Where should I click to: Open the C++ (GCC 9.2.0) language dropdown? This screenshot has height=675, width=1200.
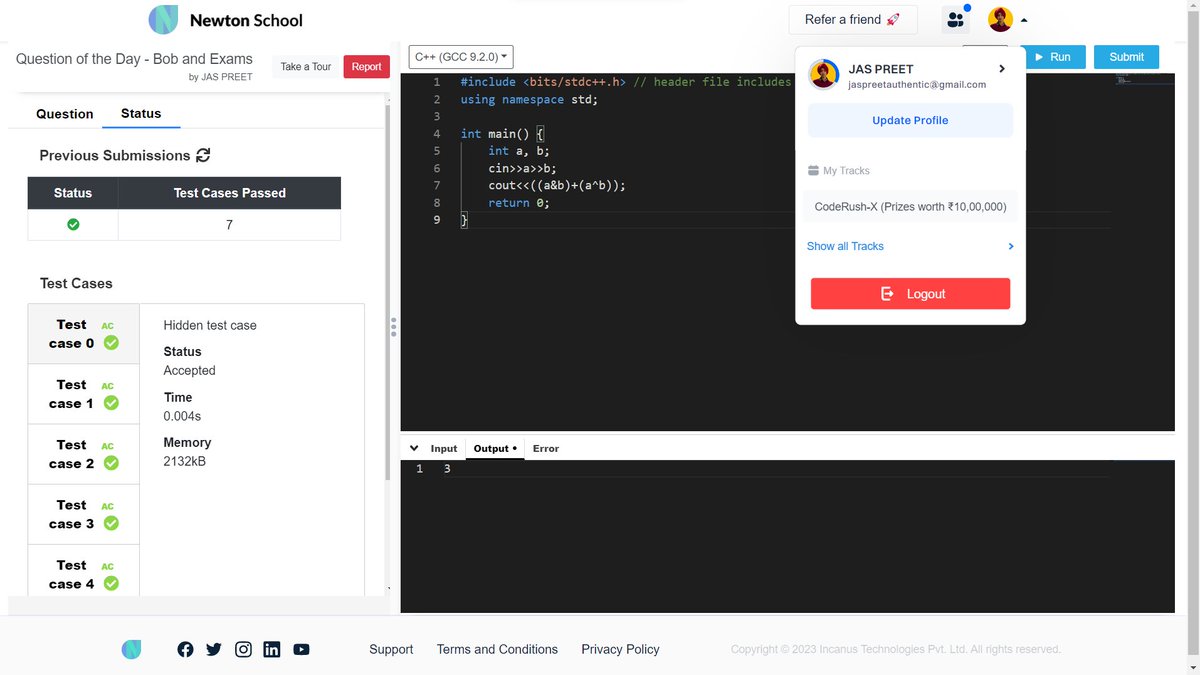[460, 56]
